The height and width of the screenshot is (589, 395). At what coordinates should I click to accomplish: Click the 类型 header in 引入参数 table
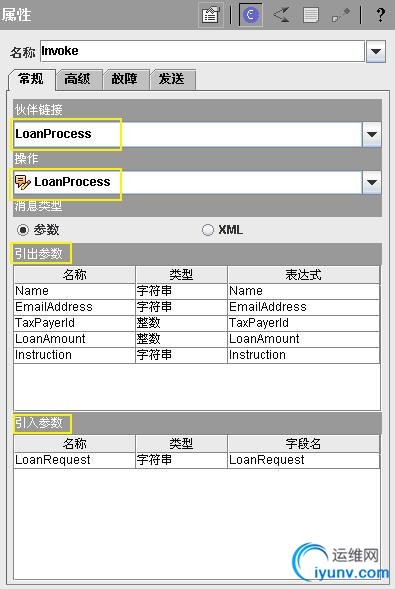181,444
